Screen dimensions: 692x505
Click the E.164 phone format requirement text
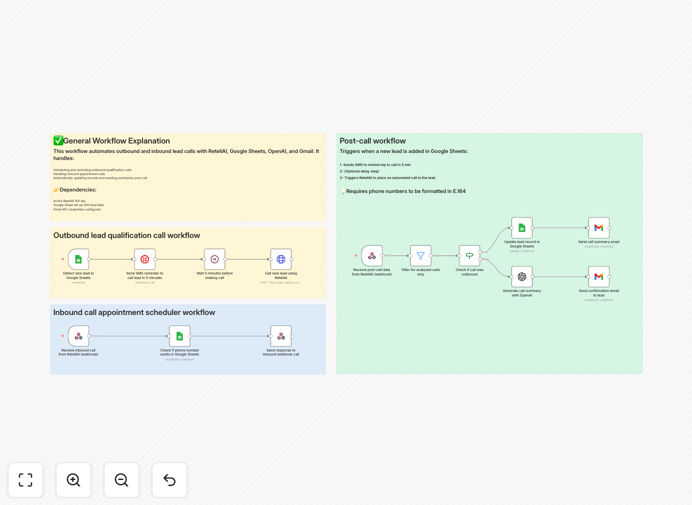tap(406, 191)
